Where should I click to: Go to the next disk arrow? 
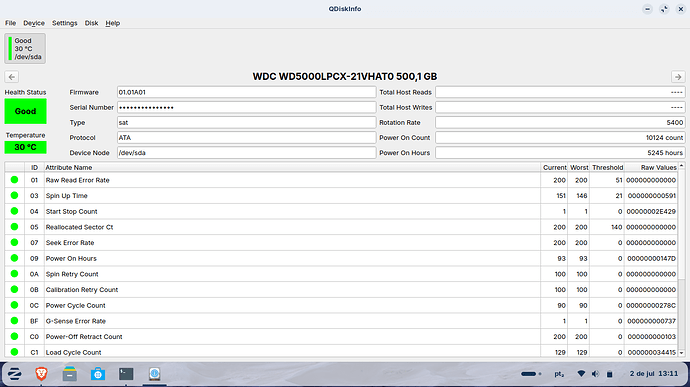pos(678,77)
